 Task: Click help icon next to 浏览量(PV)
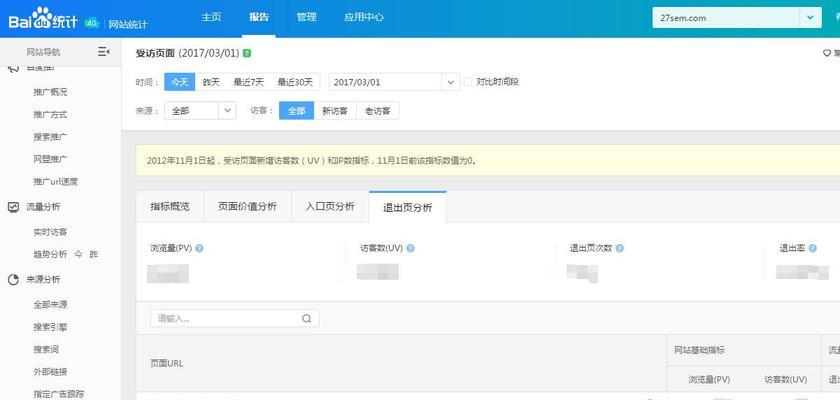point(199,248)
